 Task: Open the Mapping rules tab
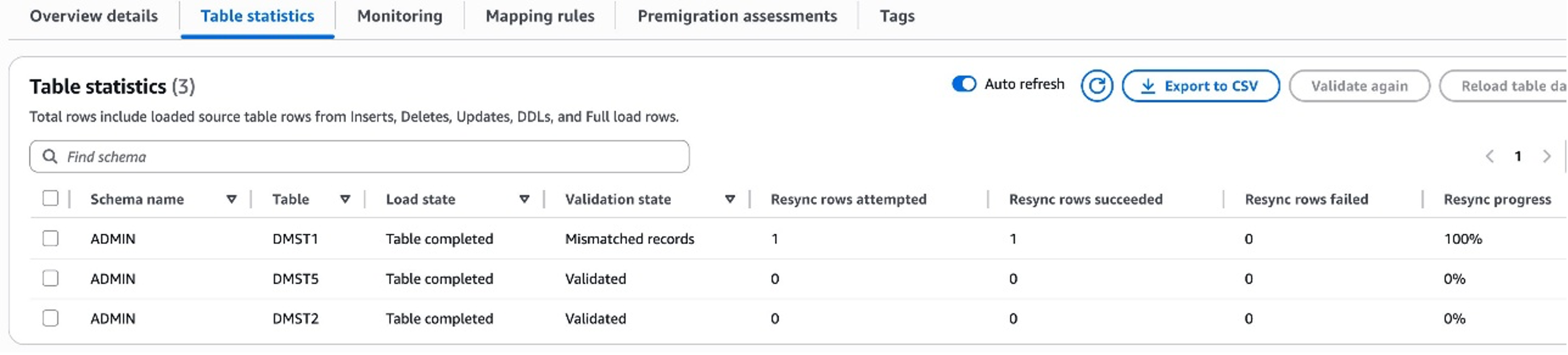pyautogui.click(x=540, y=16)
